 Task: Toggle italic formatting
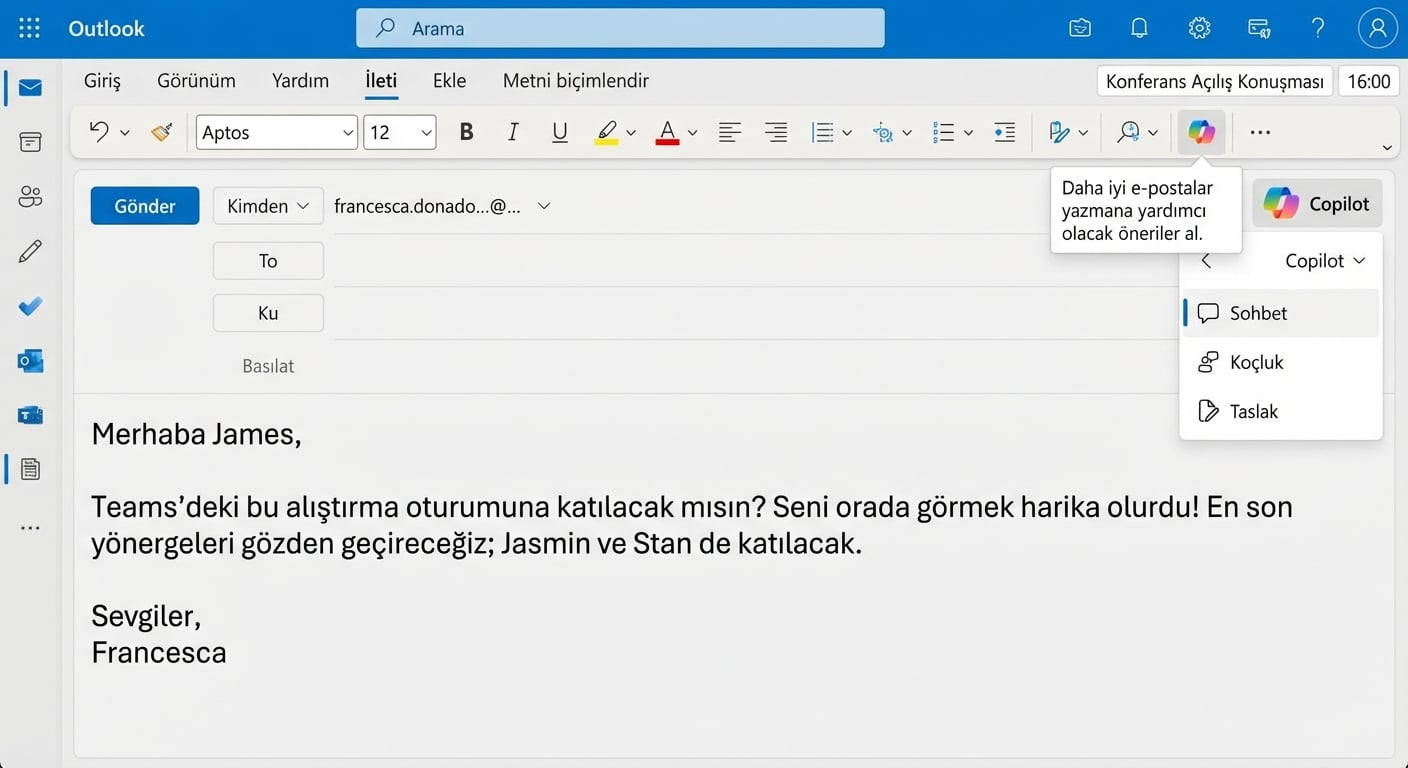click(512, 131)
